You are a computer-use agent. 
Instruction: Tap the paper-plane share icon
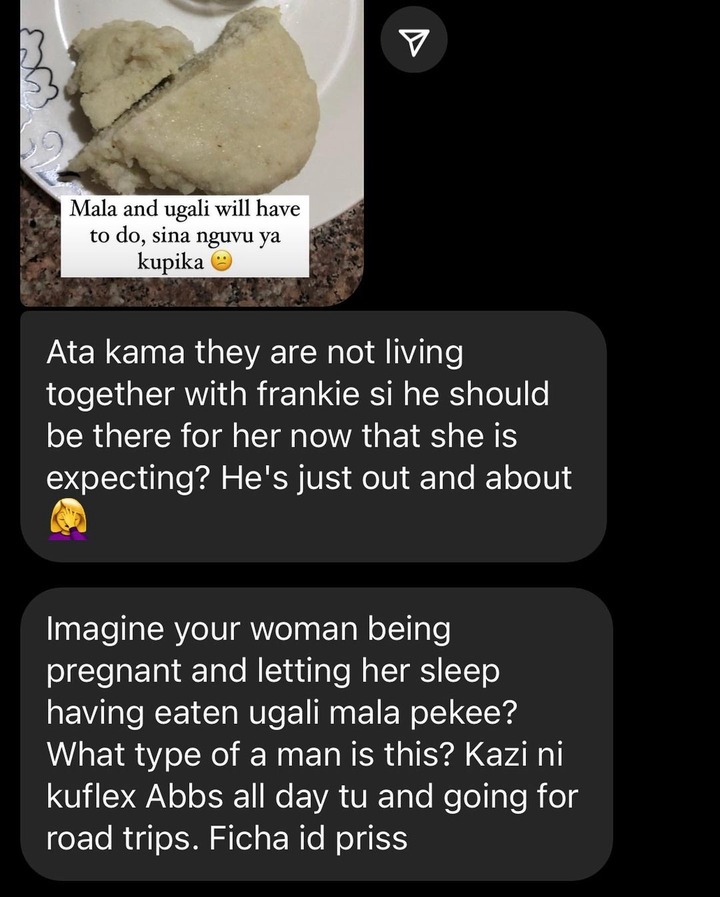(413, 40)
